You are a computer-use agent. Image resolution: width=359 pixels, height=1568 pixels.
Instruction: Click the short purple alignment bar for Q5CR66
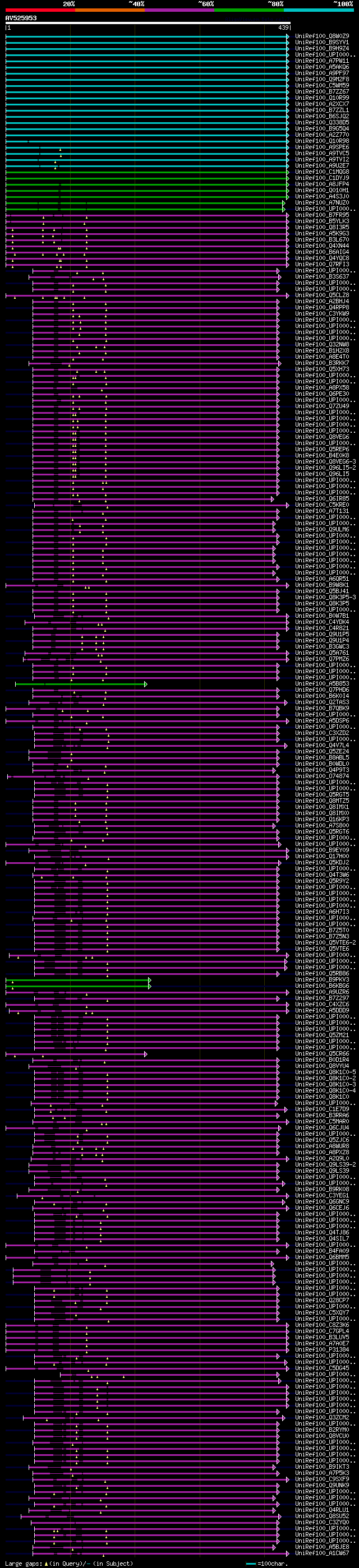click(76, 1054)
